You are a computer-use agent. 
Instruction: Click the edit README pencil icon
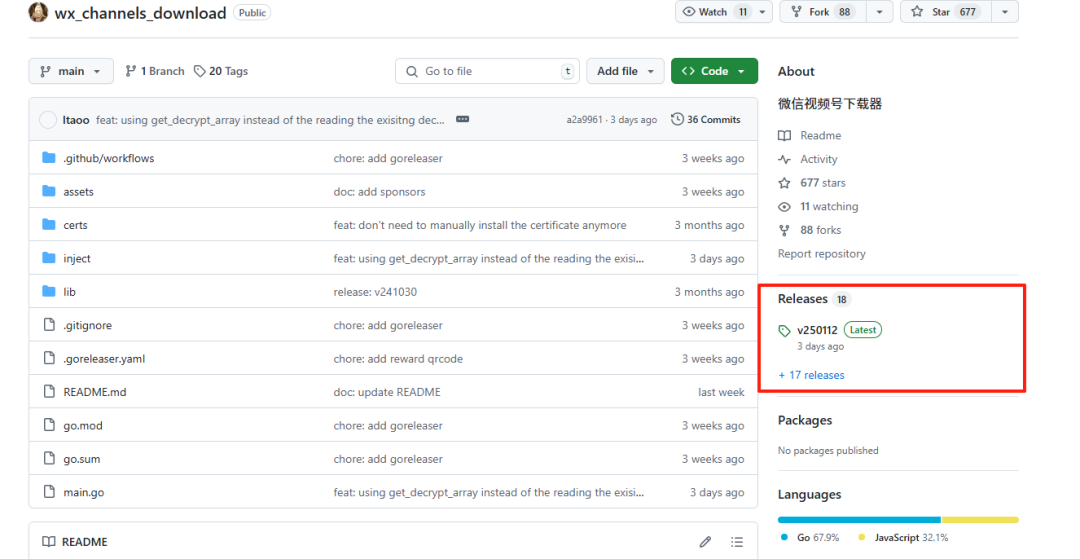(705, 542)
